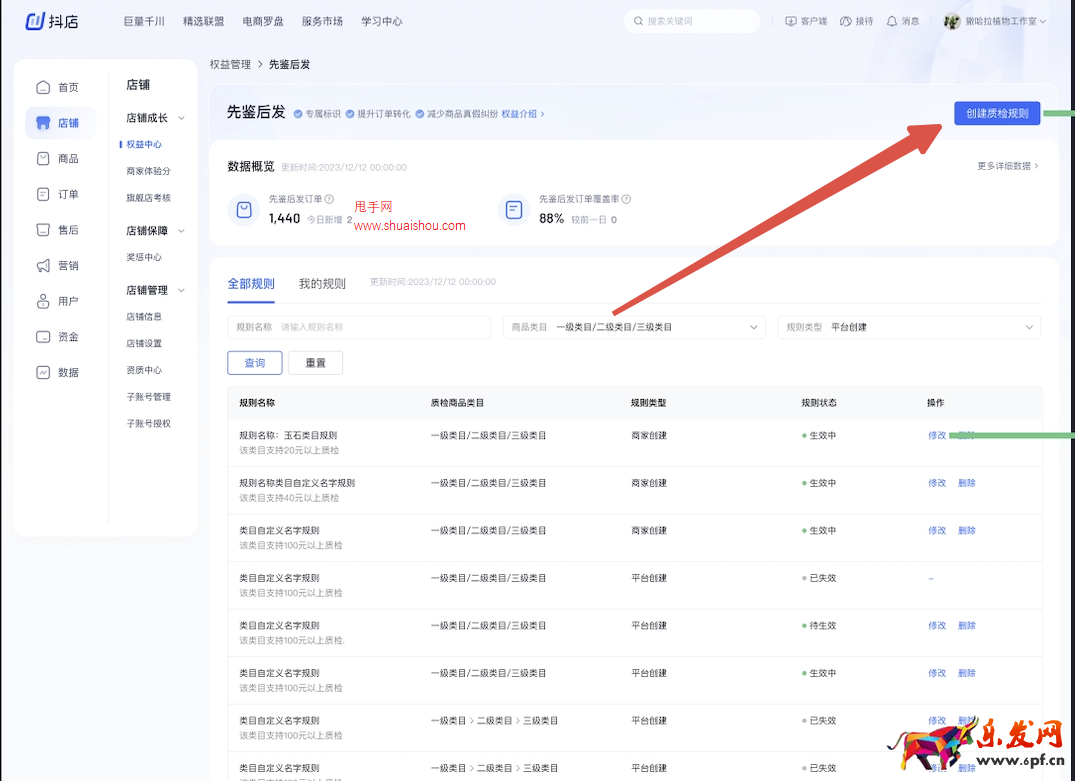Open the 权益介绍 link
Image resolution: width=1075 pixels, height=781 pixels.
(522, 114)
